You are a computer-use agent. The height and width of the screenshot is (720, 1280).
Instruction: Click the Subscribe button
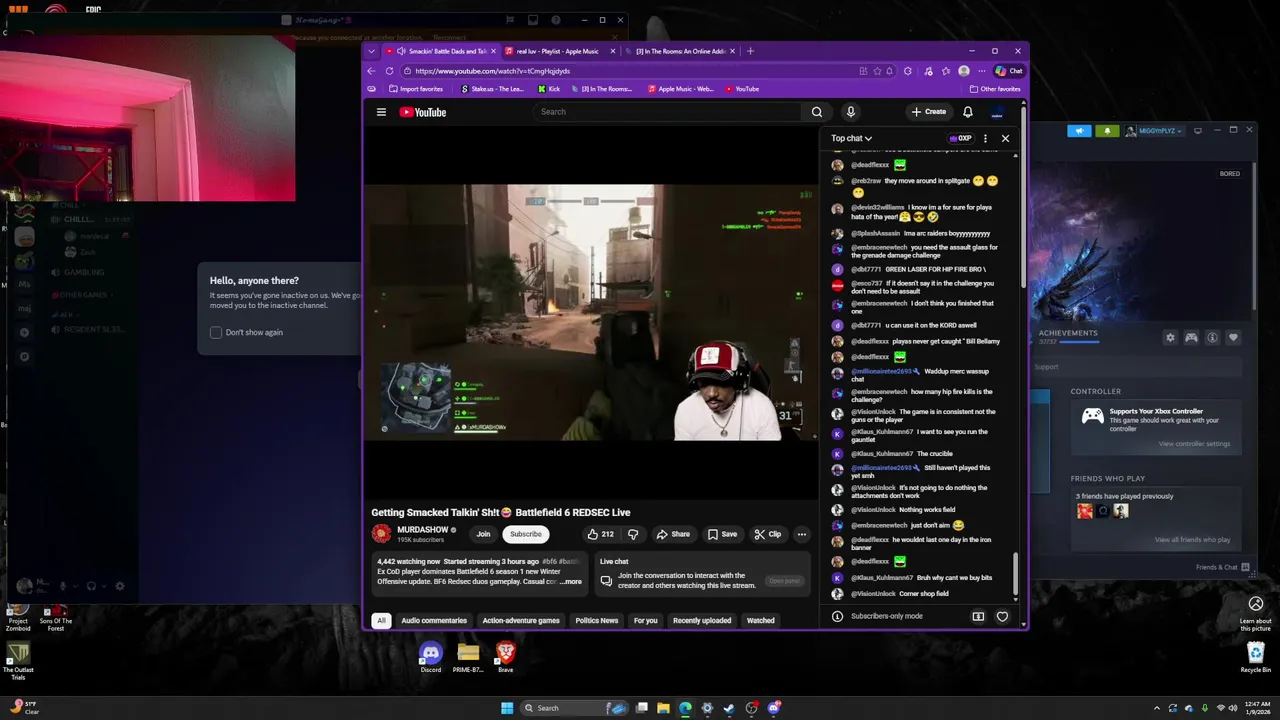pos(526,534)
